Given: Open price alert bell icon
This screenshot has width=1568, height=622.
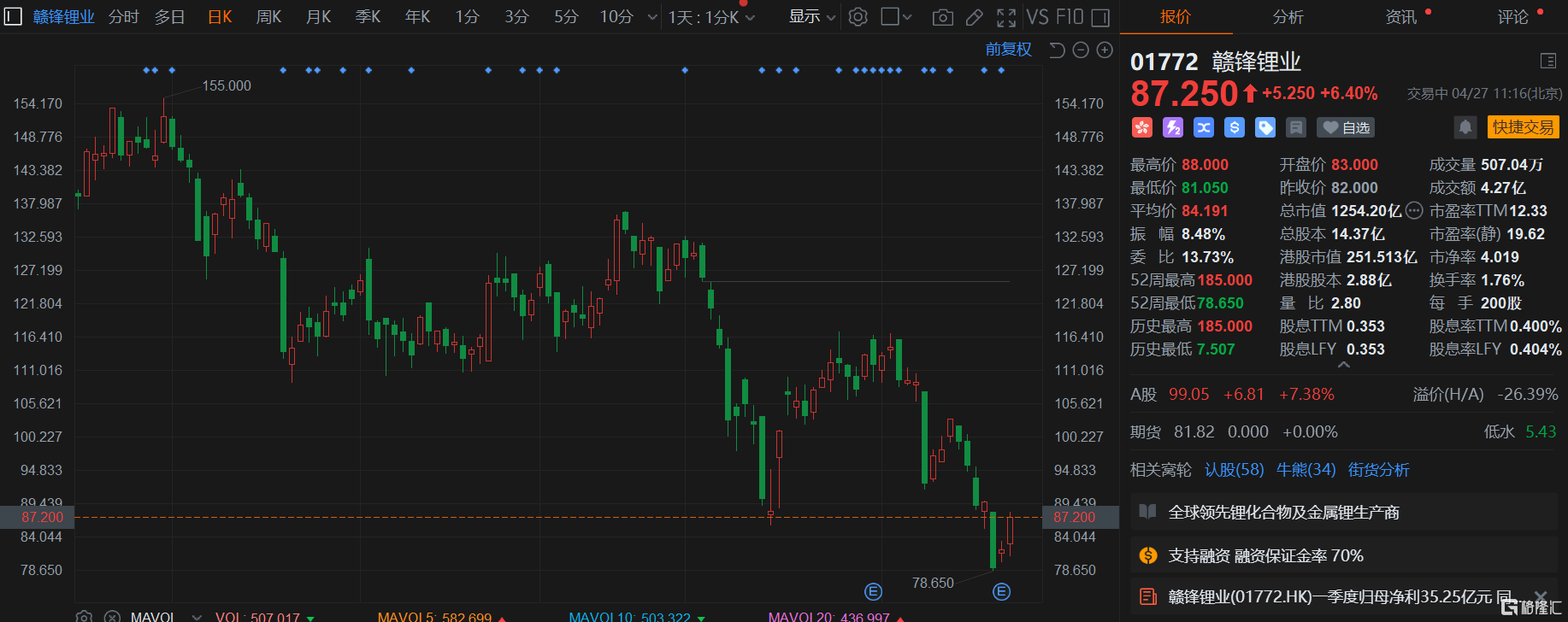Looking at the screenshot, I should pos(1465,127).
